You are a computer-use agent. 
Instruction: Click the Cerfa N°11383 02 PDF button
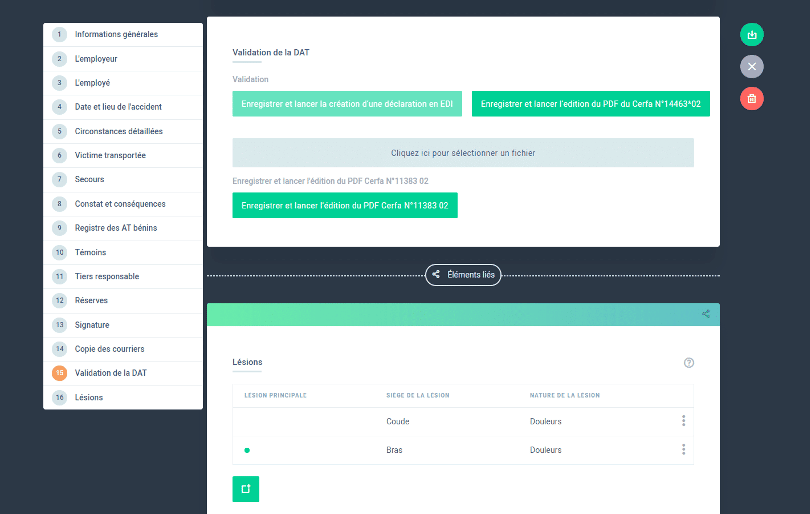[345, 205]
